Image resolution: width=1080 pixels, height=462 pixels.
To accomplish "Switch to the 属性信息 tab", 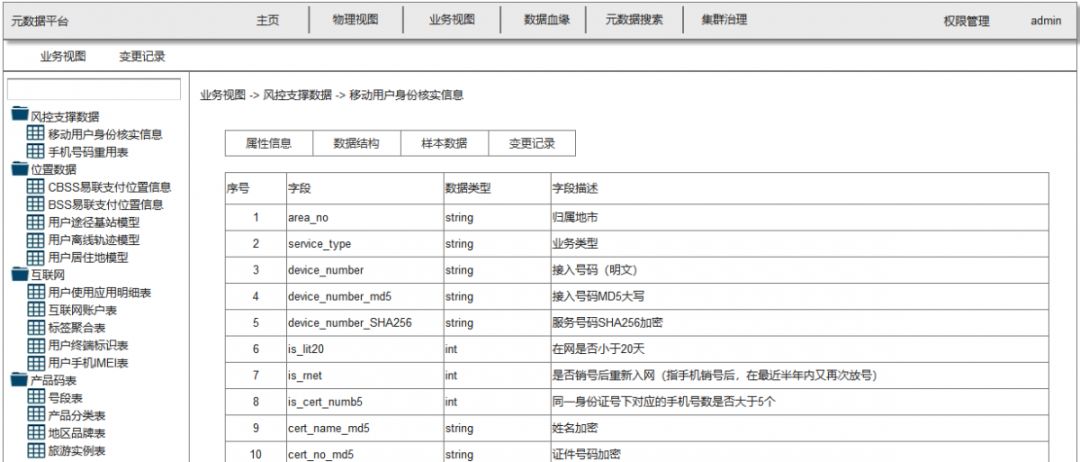I will point(269,143).
